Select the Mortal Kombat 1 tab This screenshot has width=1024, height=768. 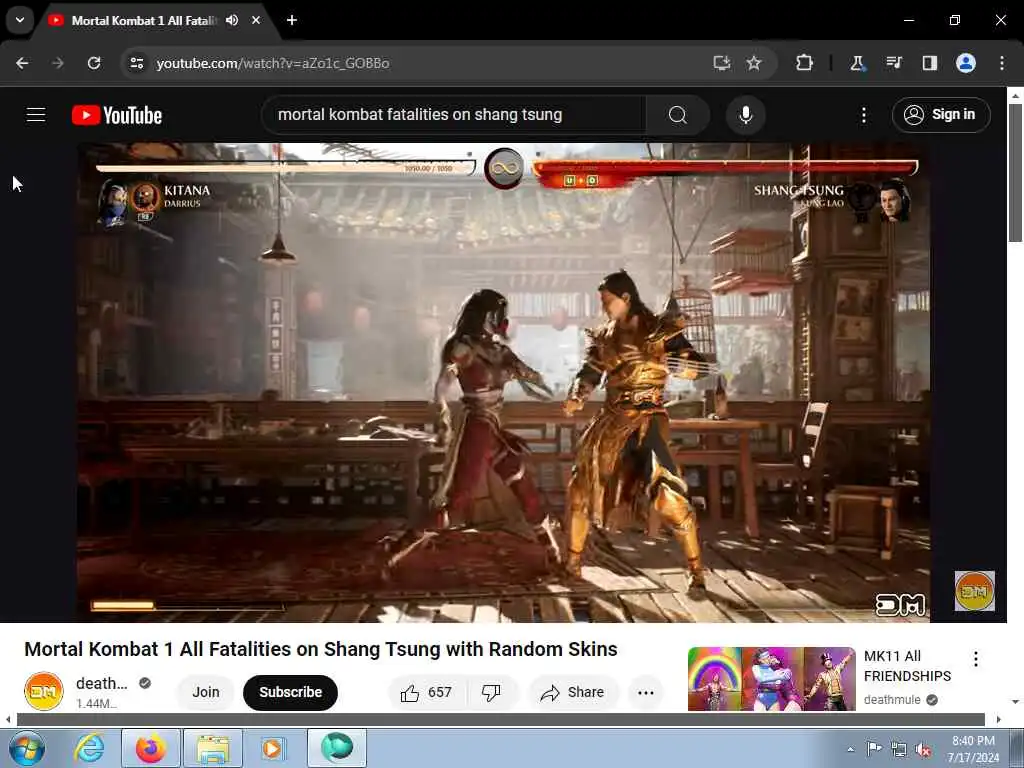143,21
